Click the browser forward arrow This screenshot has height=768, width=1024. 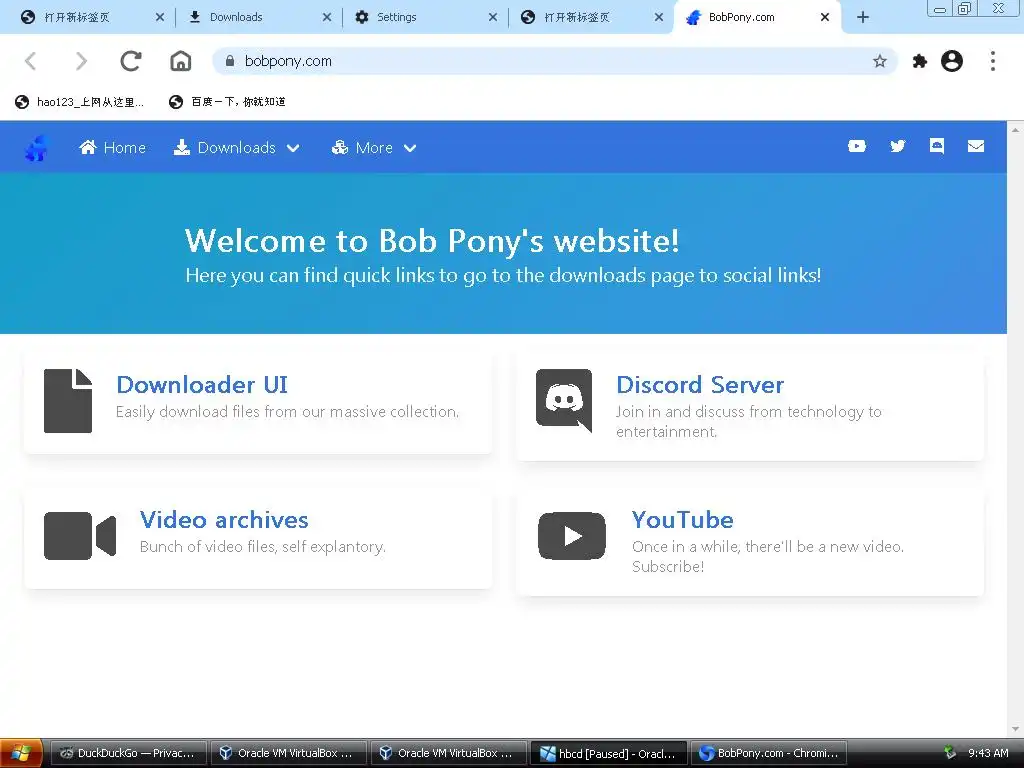tap(80, 61)
